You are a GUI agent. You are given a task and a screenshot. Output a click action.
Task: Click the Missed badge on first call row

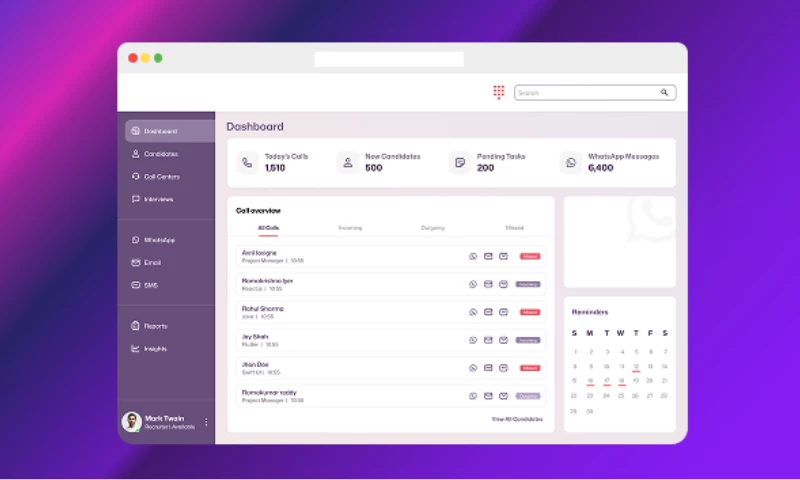(529, 256)
